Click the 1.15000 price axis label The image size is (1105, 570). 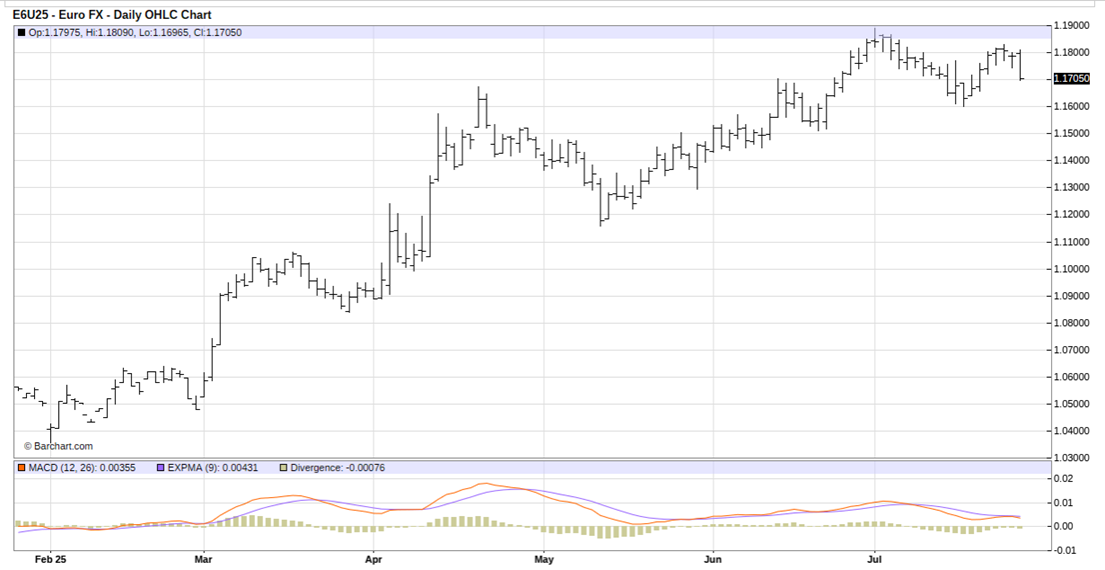click(1071, 133)
